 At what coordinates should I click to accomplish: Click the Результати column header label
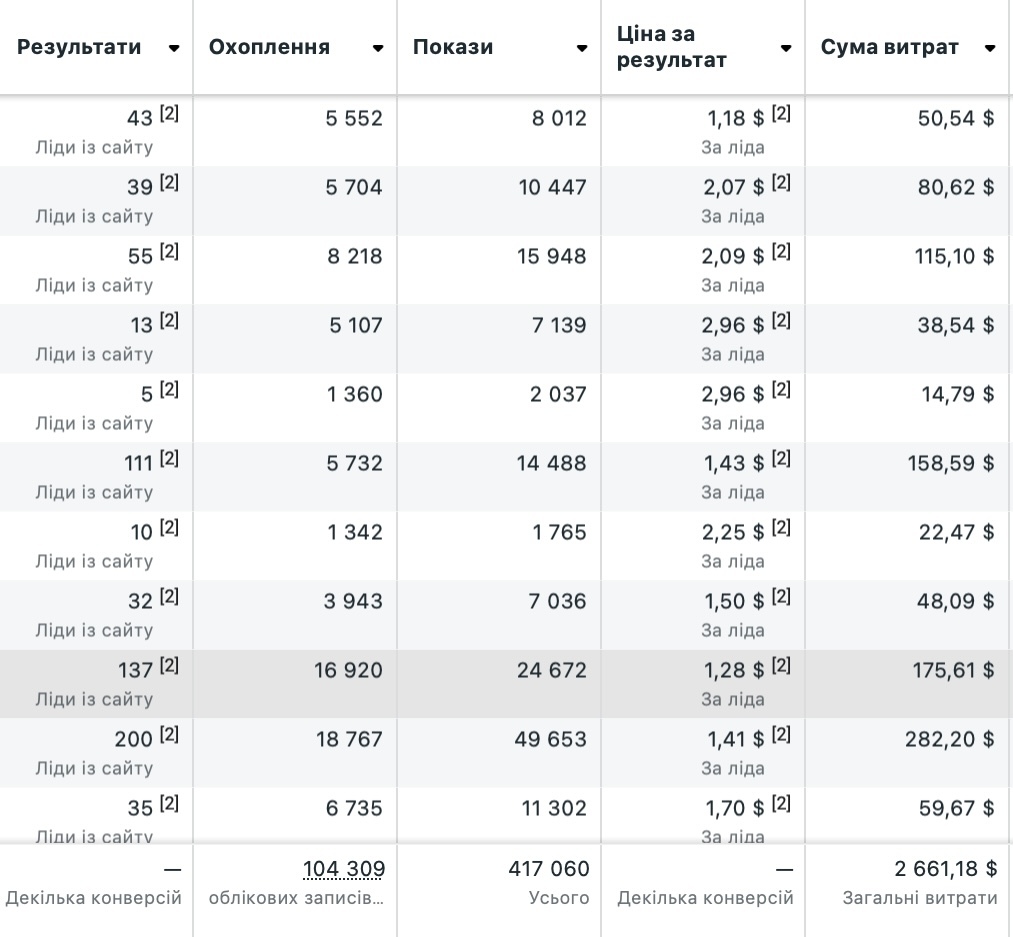80,47
